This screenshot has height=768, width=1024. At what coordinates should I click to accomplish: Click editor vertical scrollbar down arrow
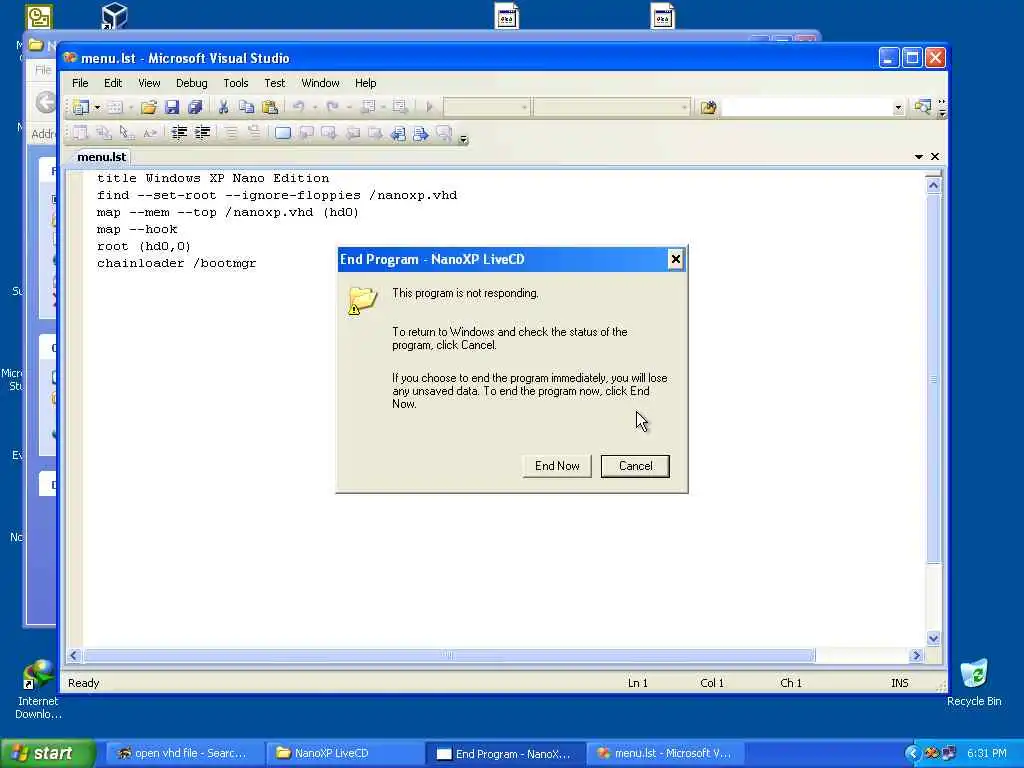(x=933, y=638)
